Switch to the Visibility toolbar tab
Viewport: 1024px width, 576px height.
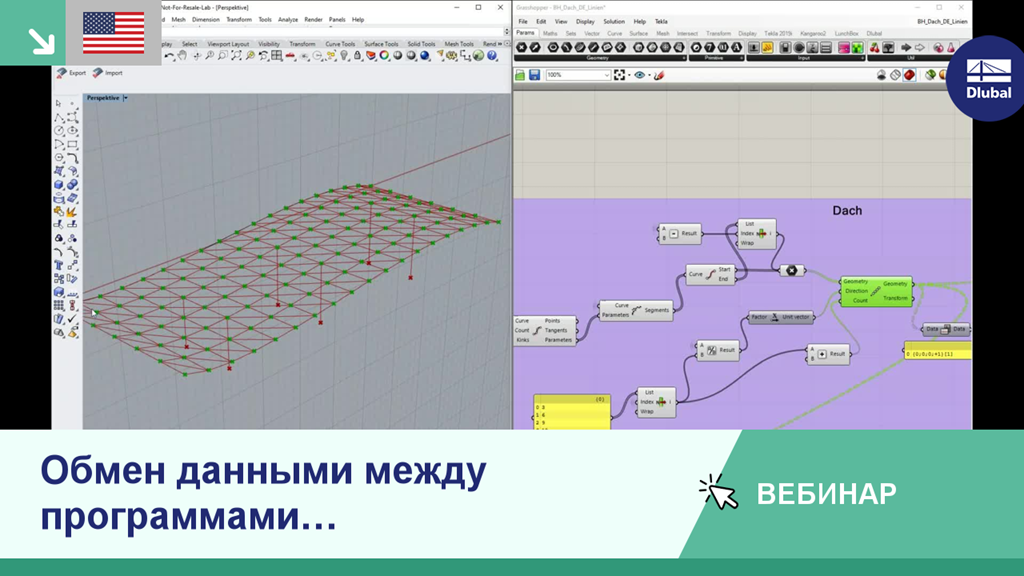(x=269, y=44)
